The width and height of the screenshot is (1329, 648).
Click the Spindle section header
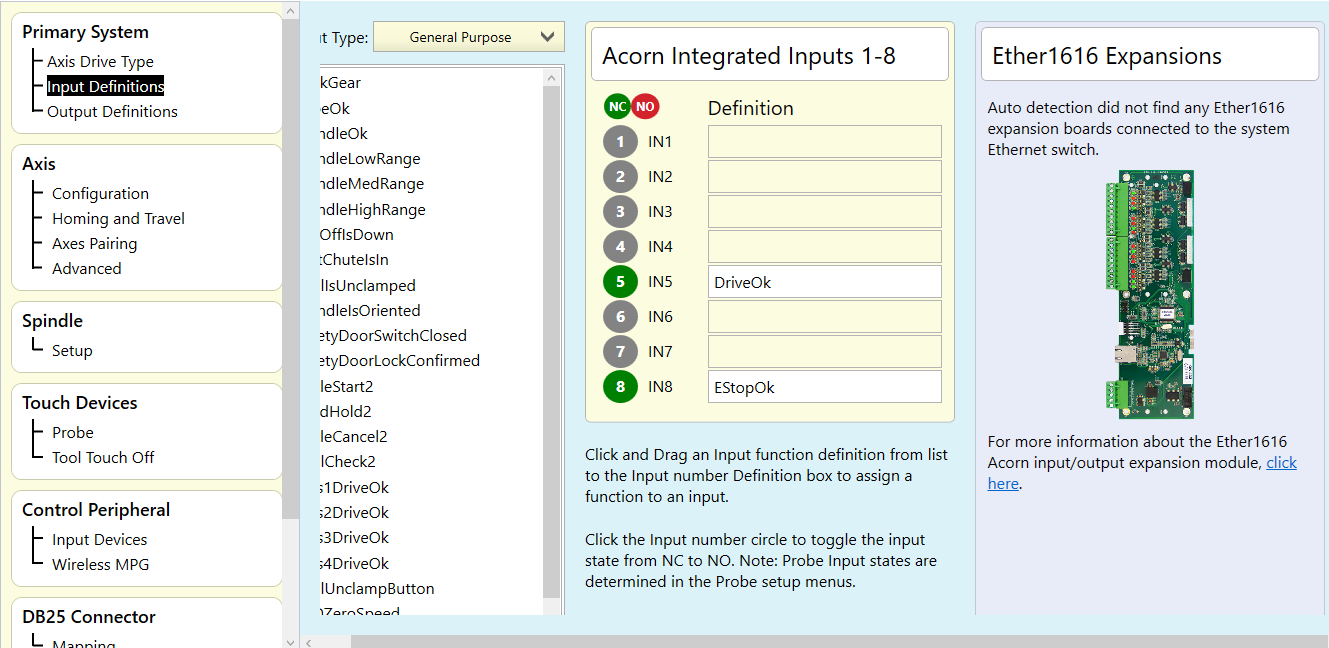pos(52,321)
